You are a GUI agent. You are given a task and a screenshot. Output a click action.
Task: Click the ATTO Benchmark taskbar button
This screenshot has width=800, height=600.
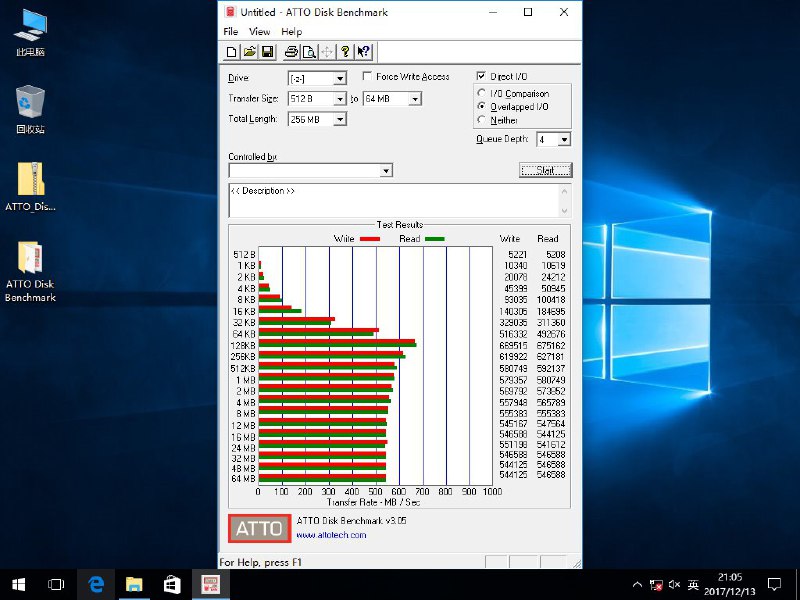[211, 584]
